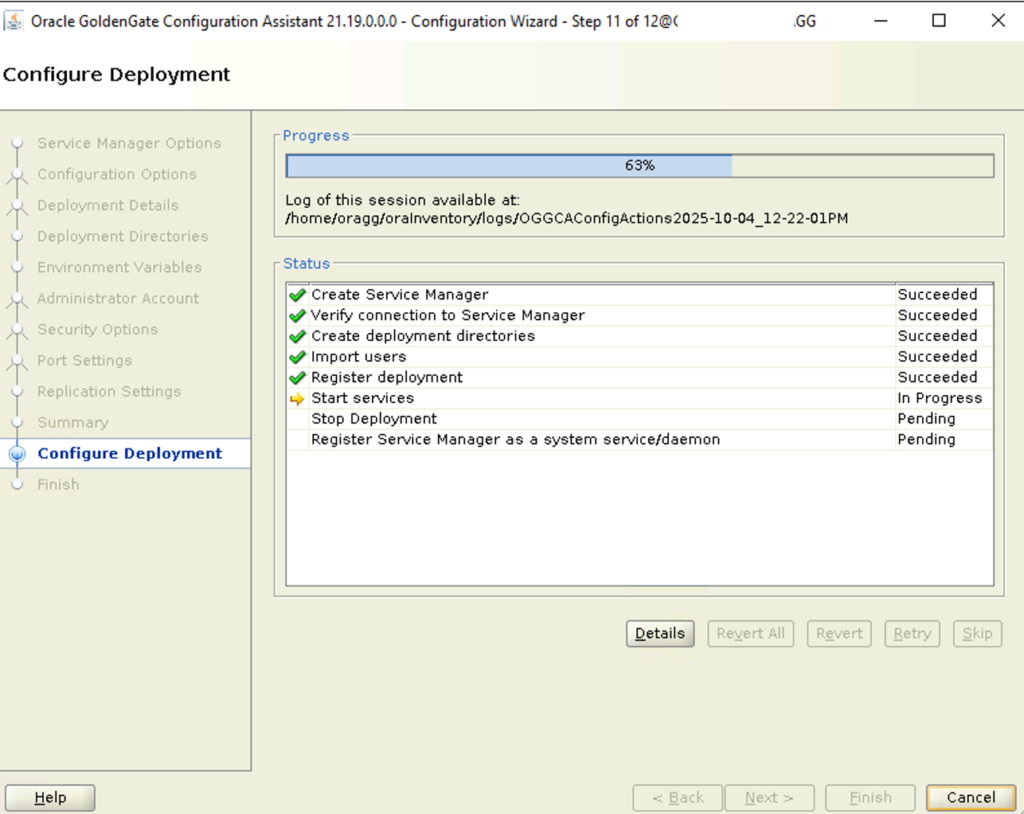Click yellow arrow icon beside Start services

click(297, 399)
